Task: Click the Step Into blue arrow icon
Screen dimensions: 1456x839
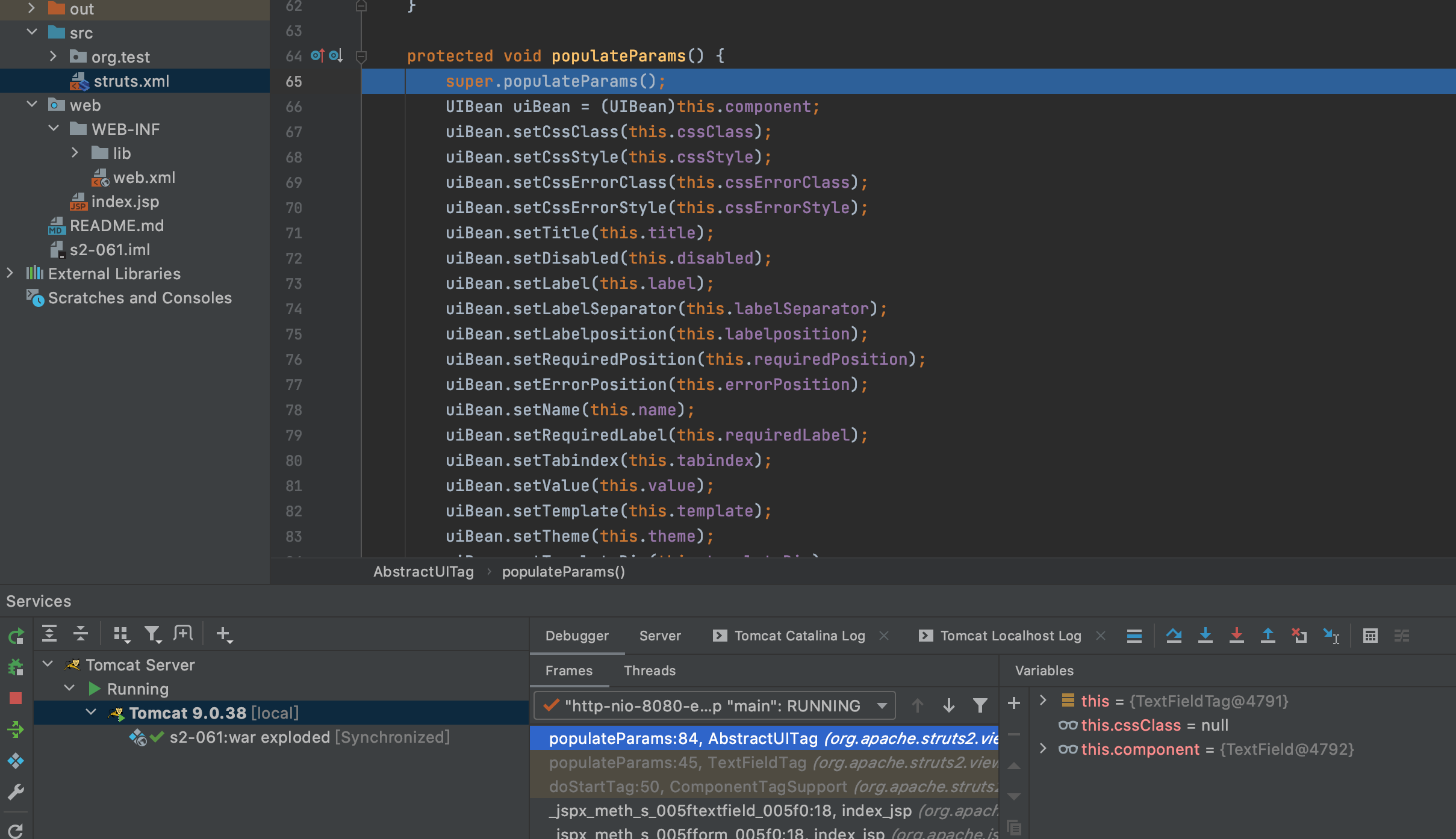Action: pos(1205,636)
